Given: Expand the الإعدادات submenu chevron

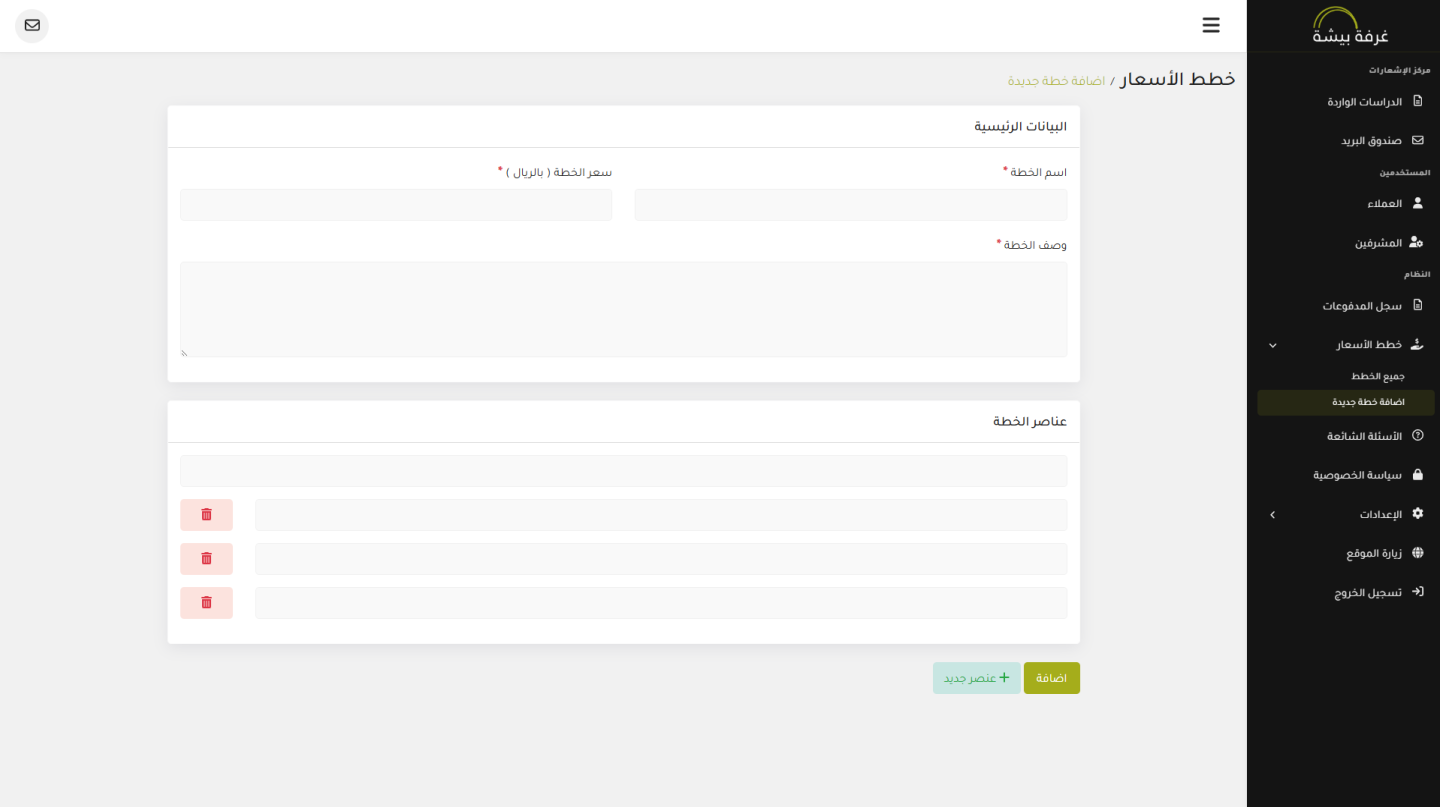Looking at the screenshot, I should 1272,514.
